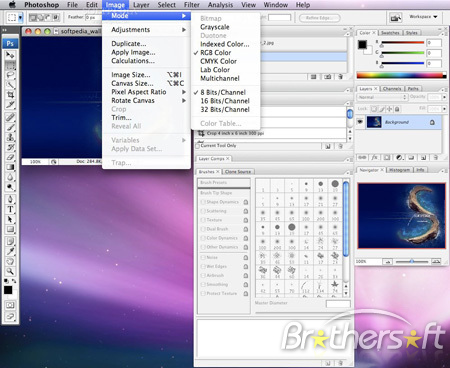This screenshot has width=450, height=368.
Task: Click the Navigator zoom slider
Action: (412, 262)
